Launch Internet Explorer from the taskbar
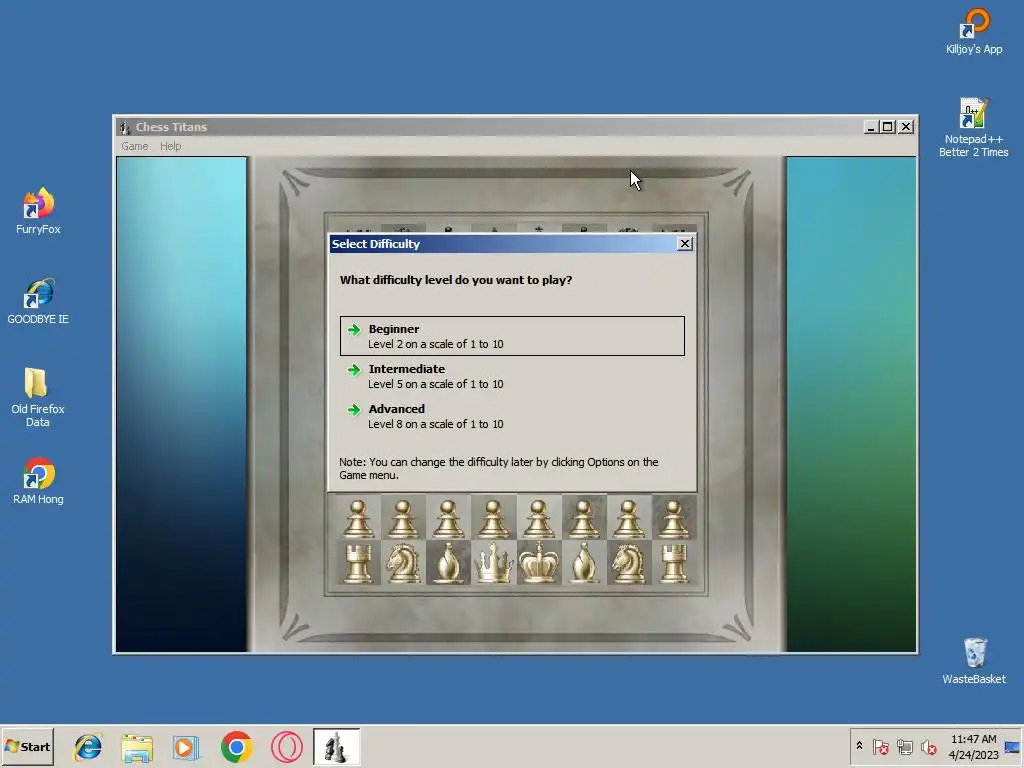This screenshot has width=1024, height=768. (88, 747)
